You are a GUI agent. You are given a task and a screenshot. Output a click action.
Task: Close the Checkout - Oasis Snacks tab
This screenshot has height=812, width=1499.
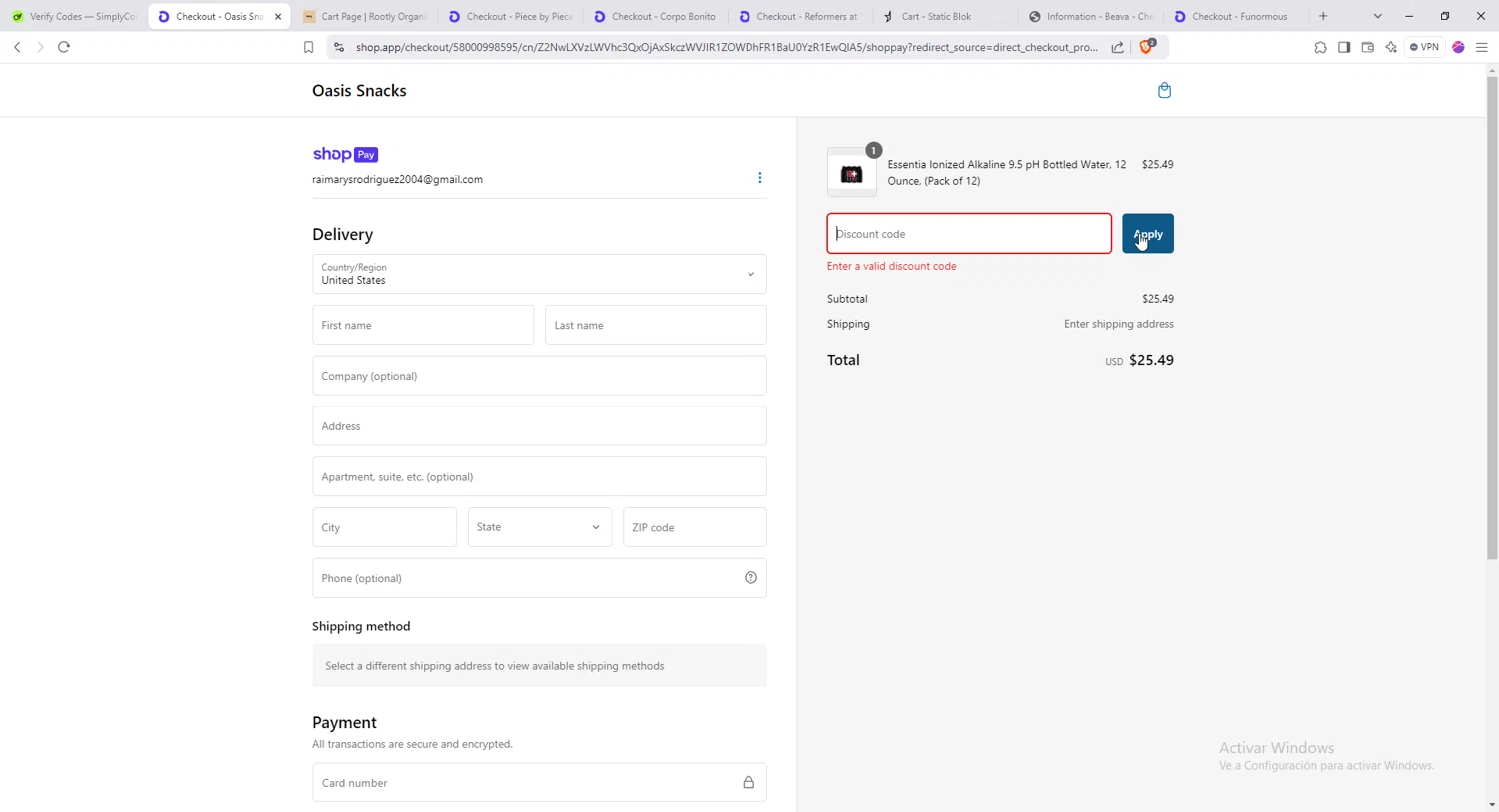[278, 16]
